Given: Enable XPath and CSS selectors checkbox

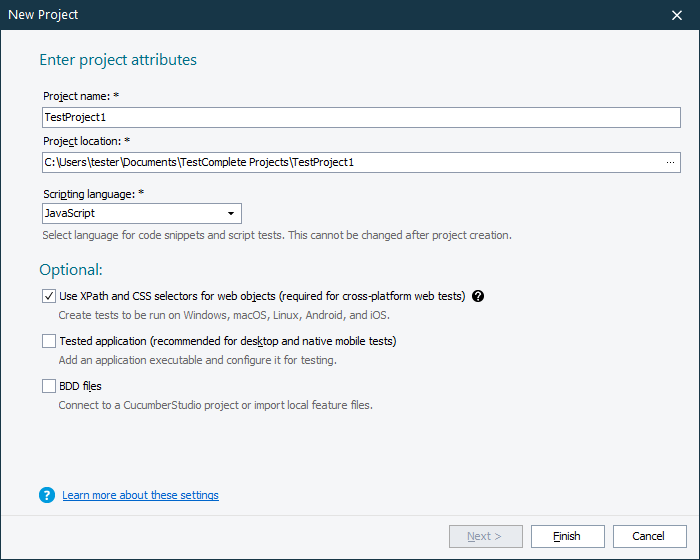Looking at the screenshot, I should [x=49, y=296].
